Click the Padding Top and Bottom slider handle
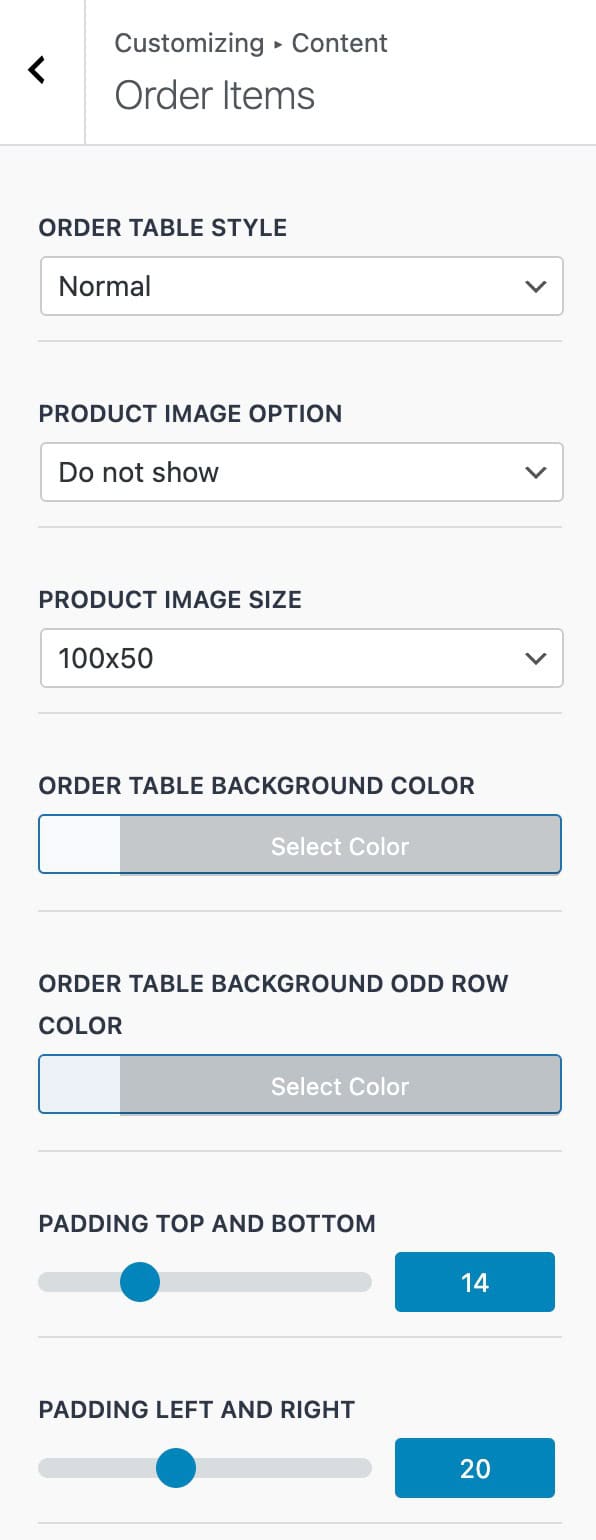 (x=140, y=1282)
